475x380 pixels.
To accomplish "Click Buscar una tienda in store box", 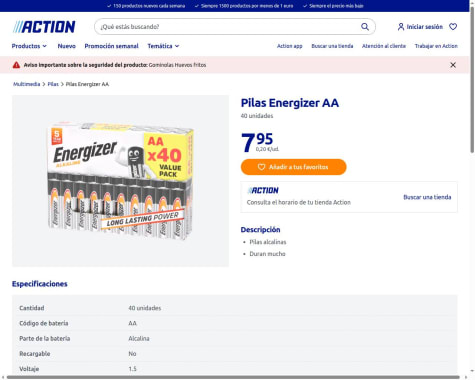I will pyautogui.click(x=427, y=197).
